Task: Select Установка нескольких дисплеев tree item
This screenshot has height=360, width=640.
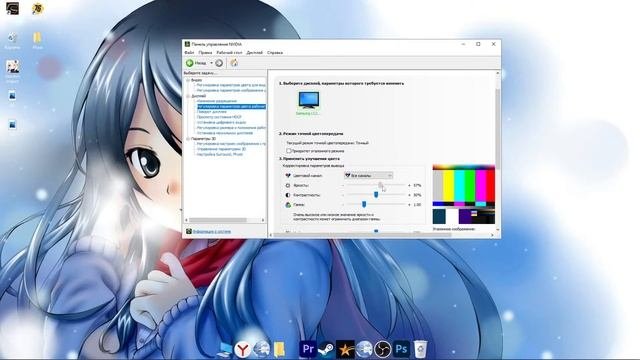Action: pos(225,133)
